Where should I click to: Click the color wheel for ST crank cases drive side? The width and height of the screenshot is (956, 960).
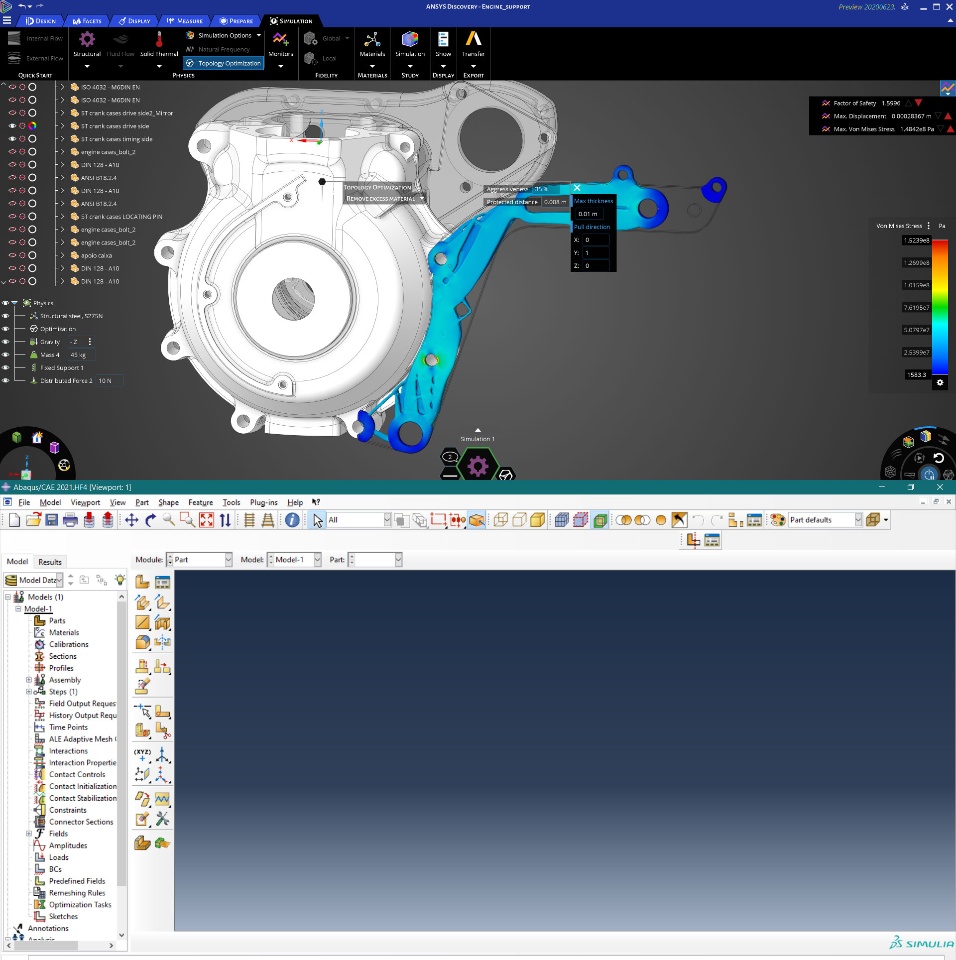click(x=32, y=126)
